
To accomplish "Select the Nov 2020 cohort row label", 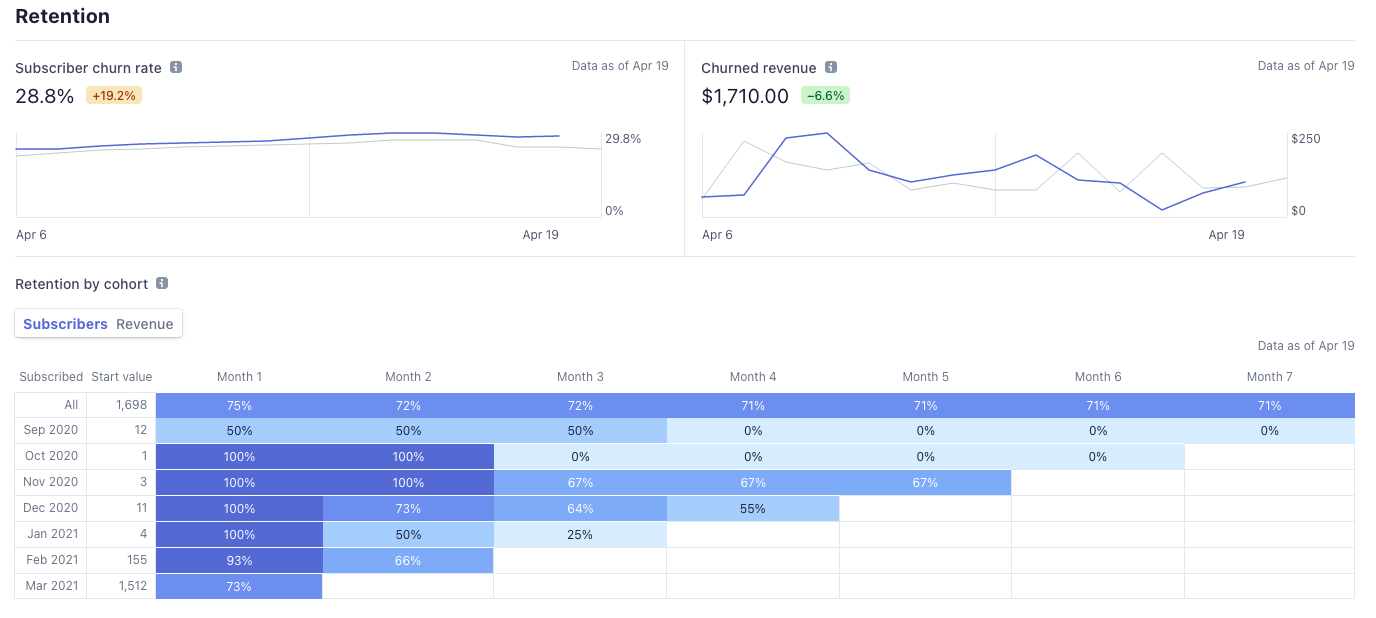I will pyautogui.click(x=50, y=483).
